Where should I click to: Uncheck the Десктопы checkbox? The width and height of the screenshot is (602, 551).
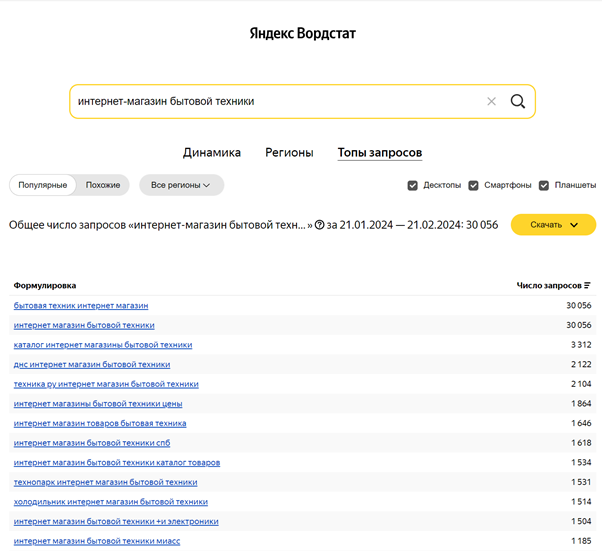[412, 185]
